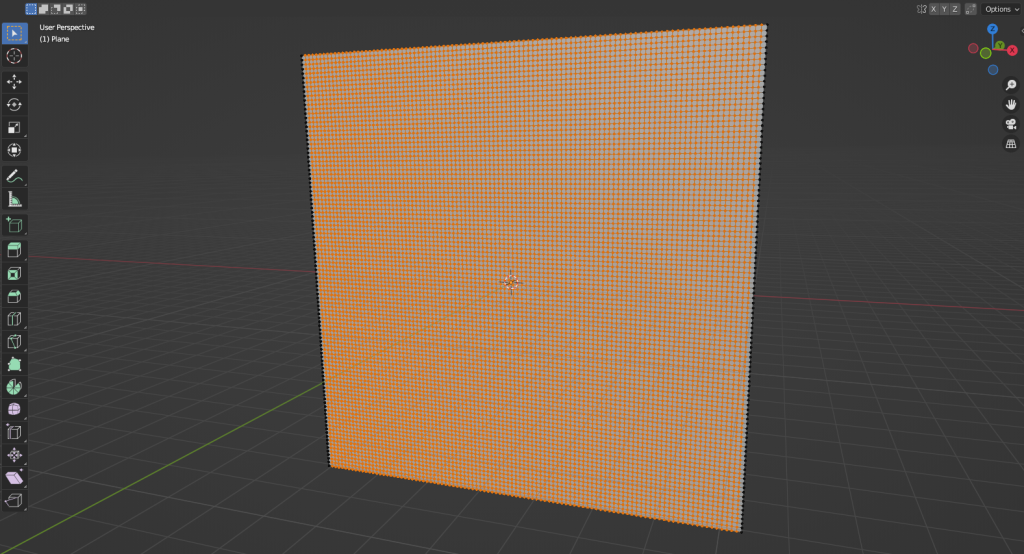Select the Edge Slide tool
Image resolution: width=1024 pixels, height=554 pixels.
click(x=14, y=432)
